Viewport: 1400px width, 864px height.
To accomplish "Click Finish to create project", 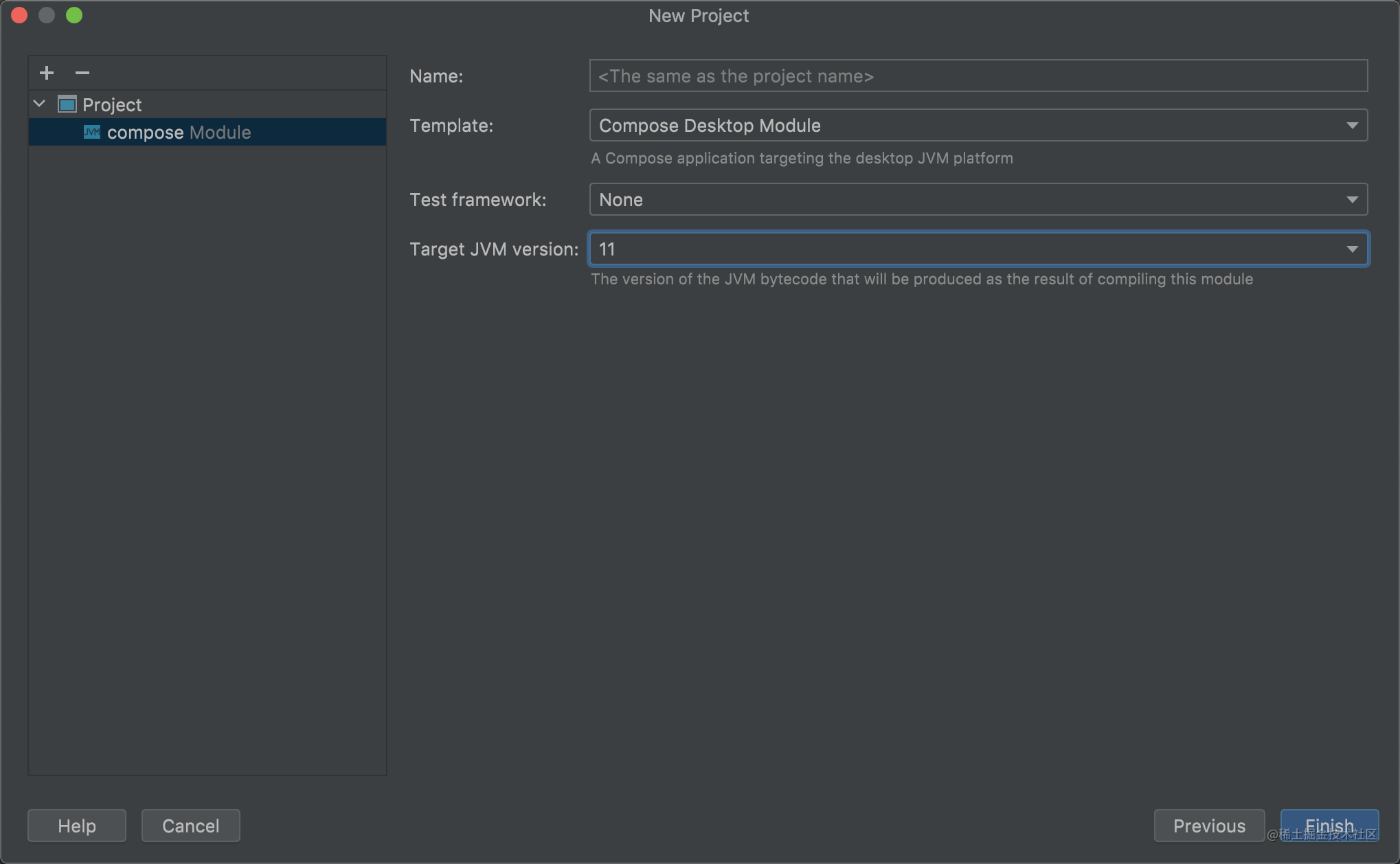I will (x=1329, y=824).
